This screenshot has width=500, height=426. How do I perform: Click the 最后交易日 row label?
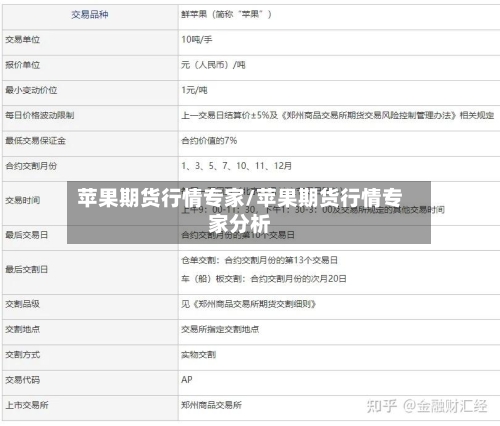pos(27,235)
